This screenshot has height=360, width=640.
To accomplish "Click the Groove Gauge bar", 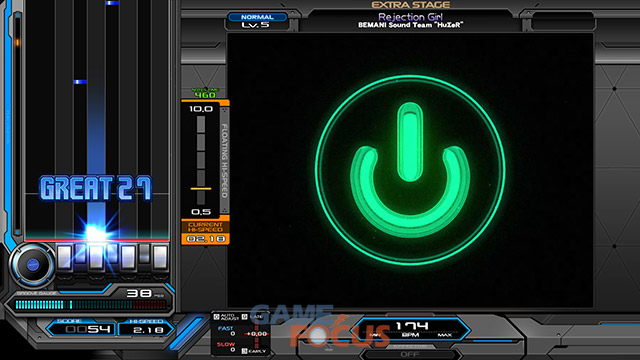I will [x=91, y=304].
